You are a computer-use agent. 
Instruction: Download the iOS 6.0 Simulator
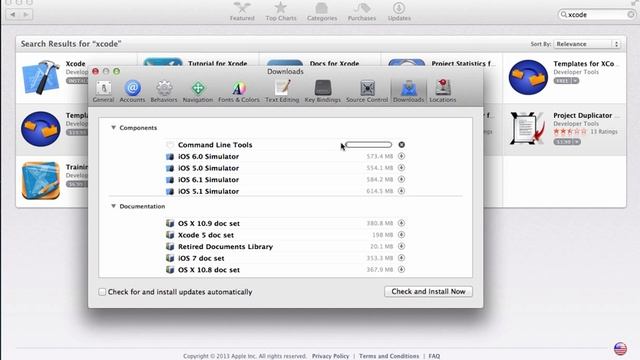[x=401, y=156]
